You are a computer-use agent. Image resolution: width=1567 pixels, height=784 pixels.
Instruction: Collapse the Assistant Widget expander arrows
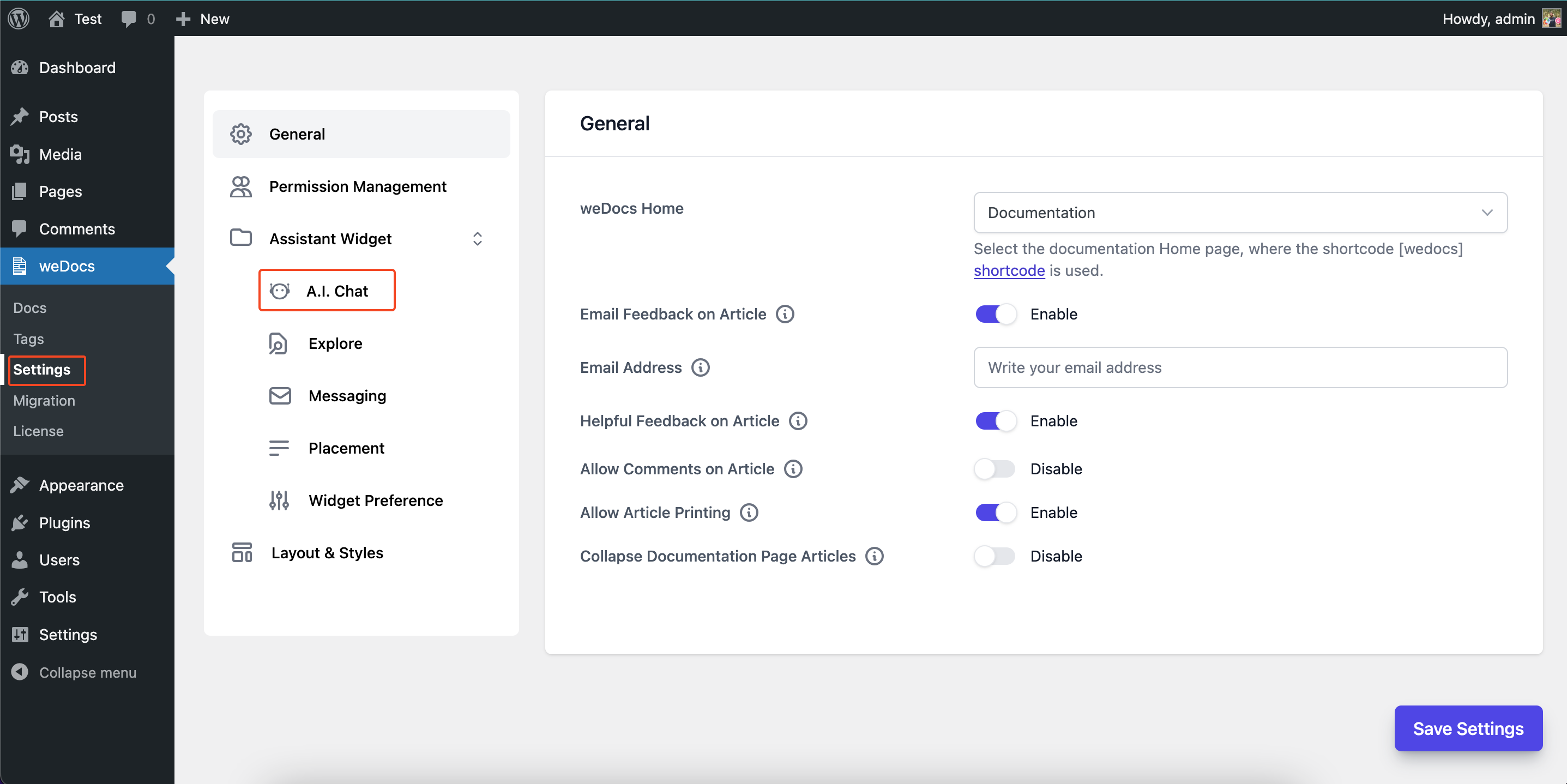[478, 238]
